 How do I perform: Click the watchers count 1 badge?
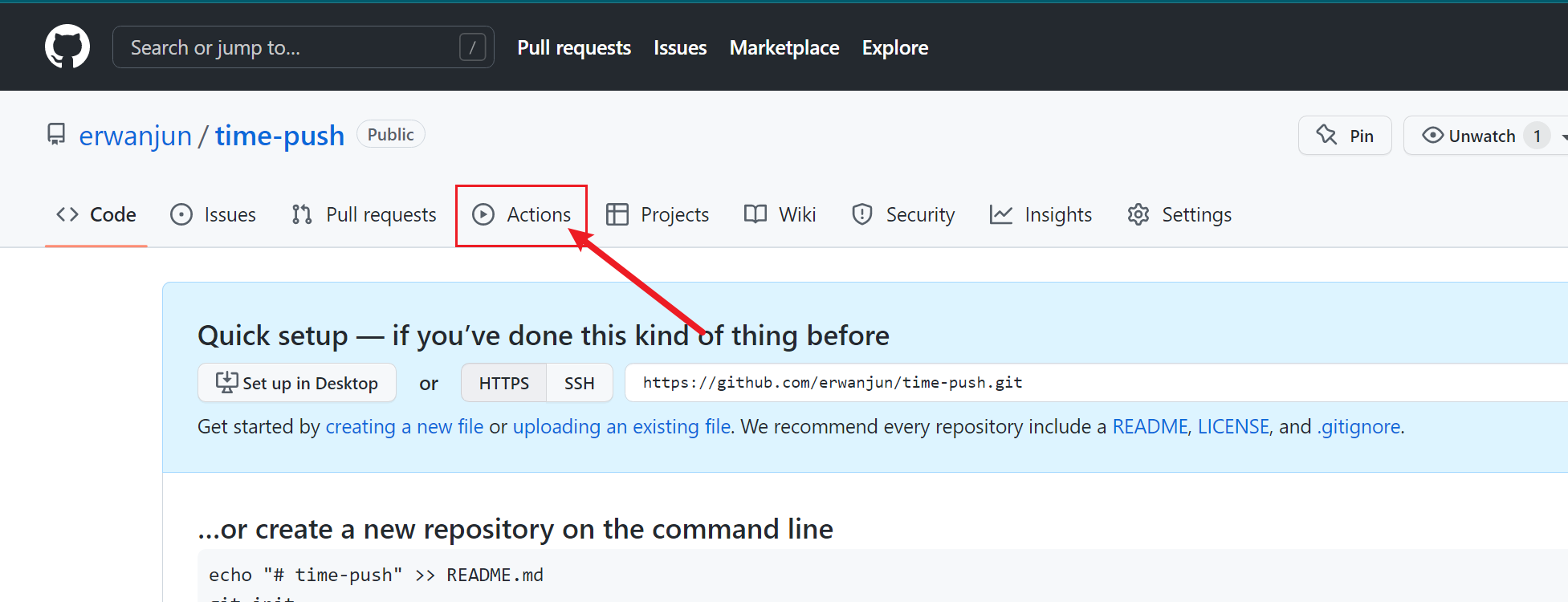tap(1537, 136)
